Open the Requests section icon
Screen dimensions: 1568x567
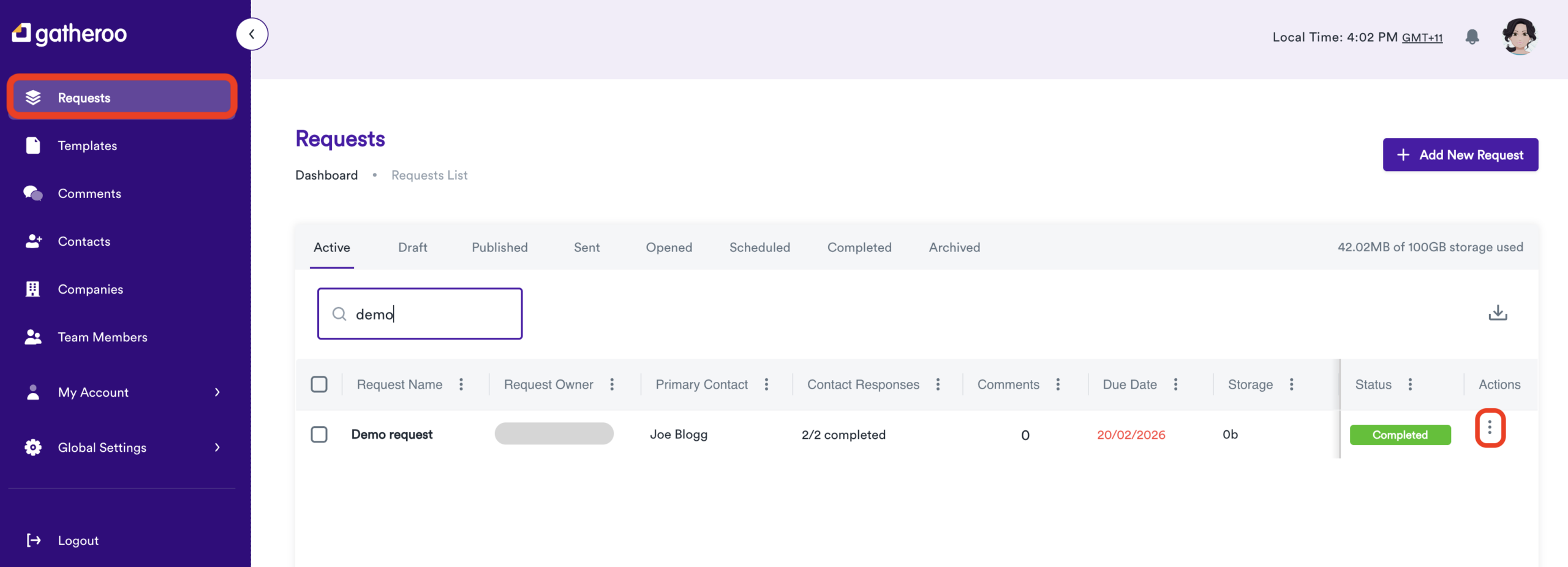(34, 97)
